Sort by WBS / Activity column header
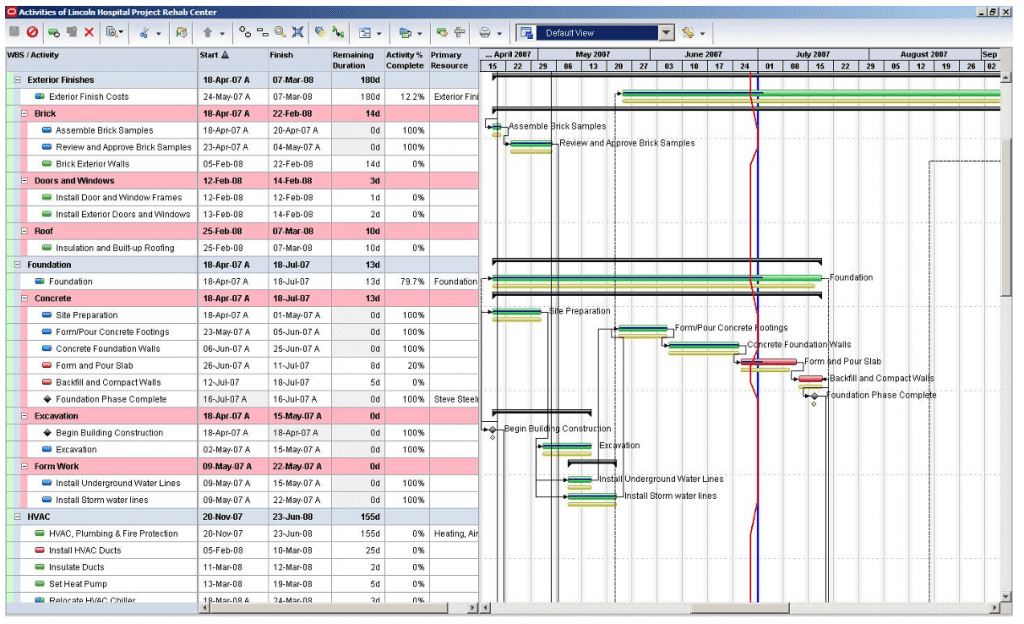This screenshot has height=624, width=1024. 101,59
